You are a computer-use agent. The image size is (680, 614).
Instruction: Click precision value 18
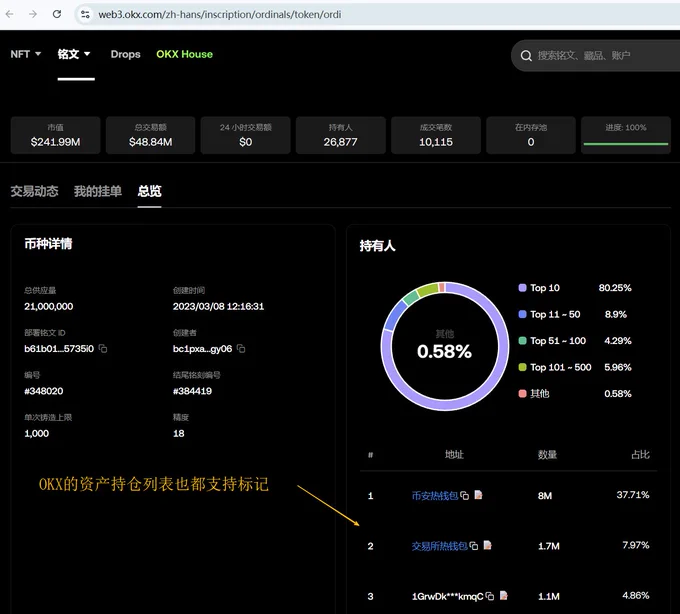179,434
